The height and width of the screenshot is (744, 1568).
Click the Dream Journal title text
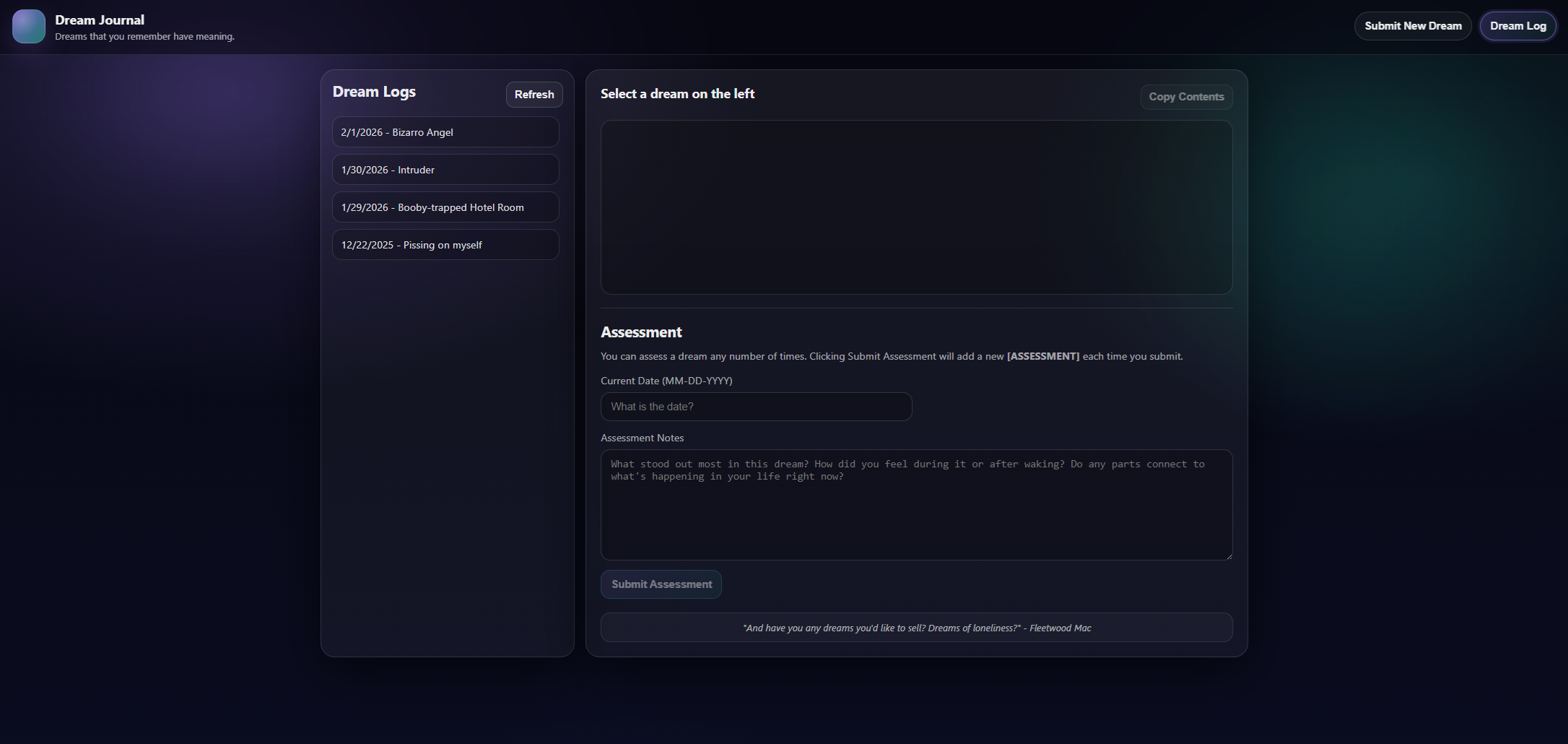coord(100,20)
